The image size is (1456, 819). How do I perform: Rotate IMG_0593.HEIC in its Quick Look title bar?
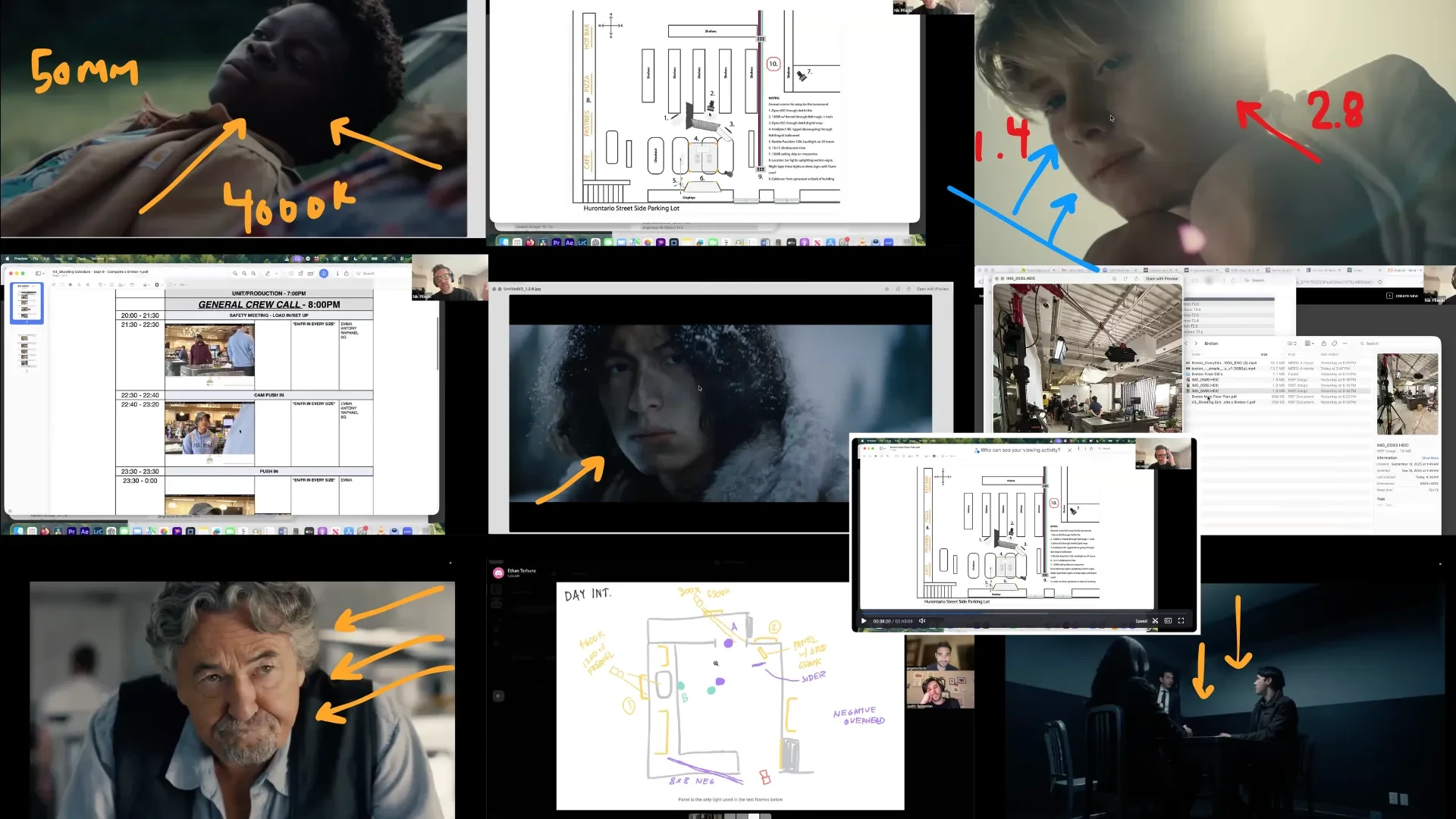tap(1125, 279)
